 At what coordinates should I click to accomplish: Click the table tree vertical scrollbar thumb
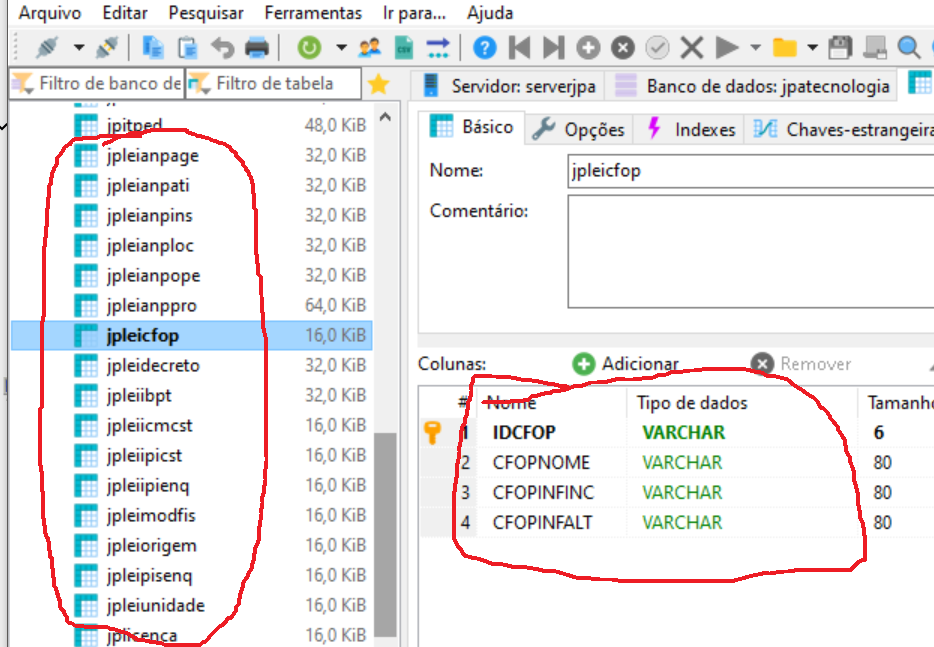coord(385,534)
